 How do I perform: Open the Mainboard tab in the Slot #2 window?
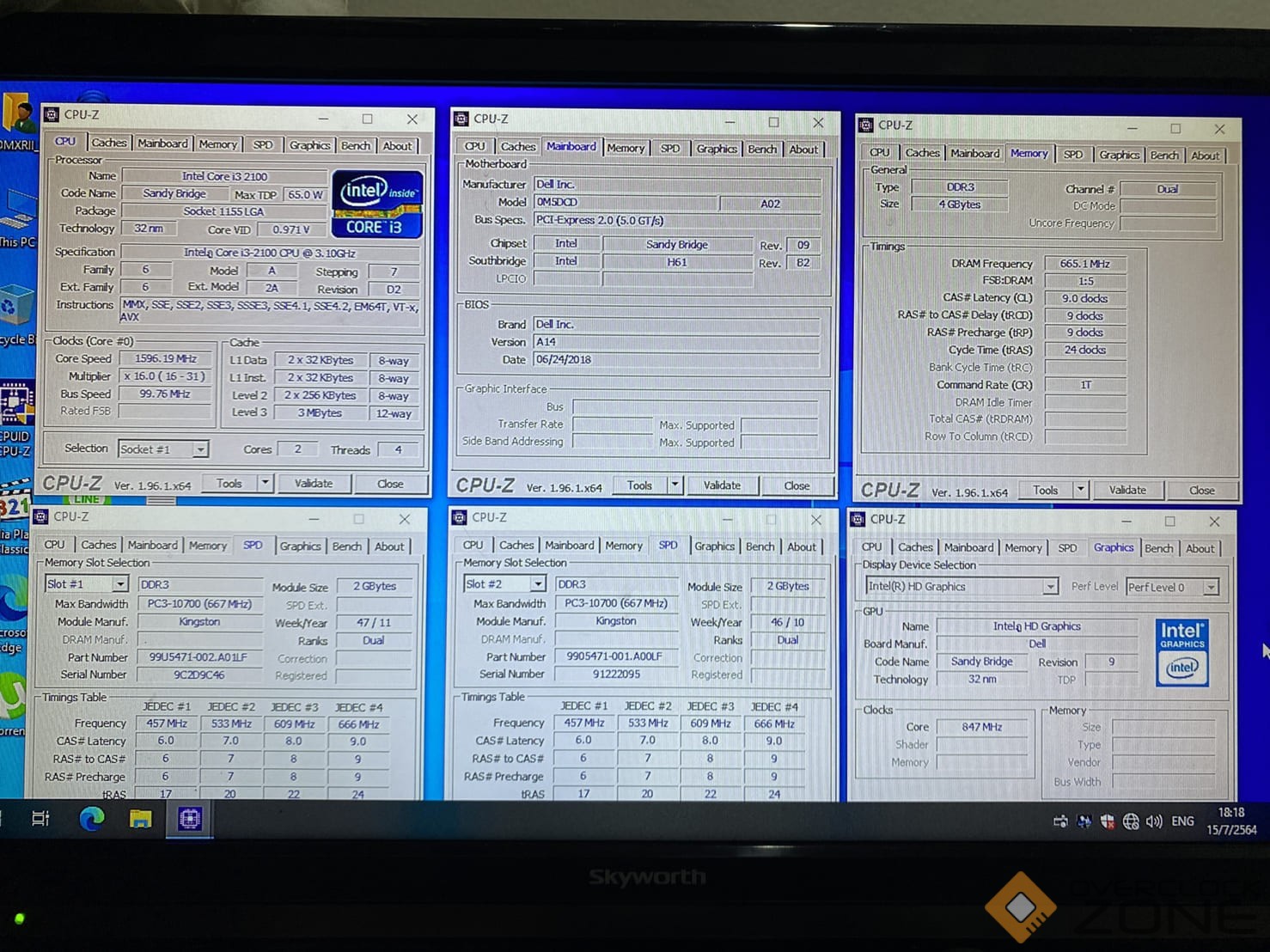(569, 546)
